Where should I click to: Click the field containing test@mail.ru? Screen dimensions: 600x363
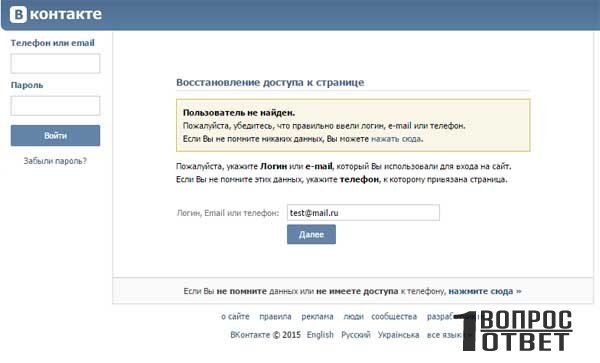click(x=363, y=213)
